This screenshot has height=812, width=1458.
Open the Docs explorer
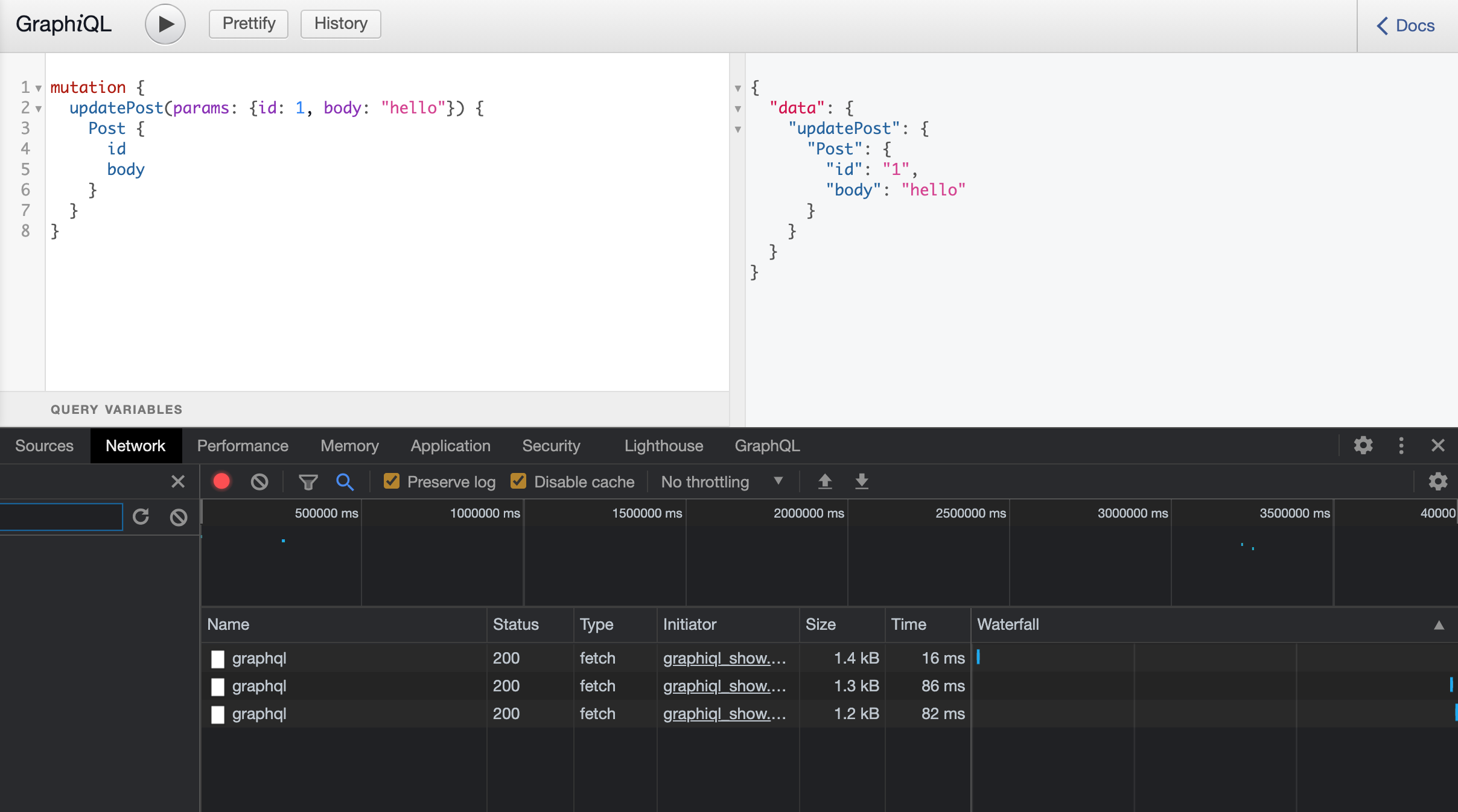[x=1405, y=25]
